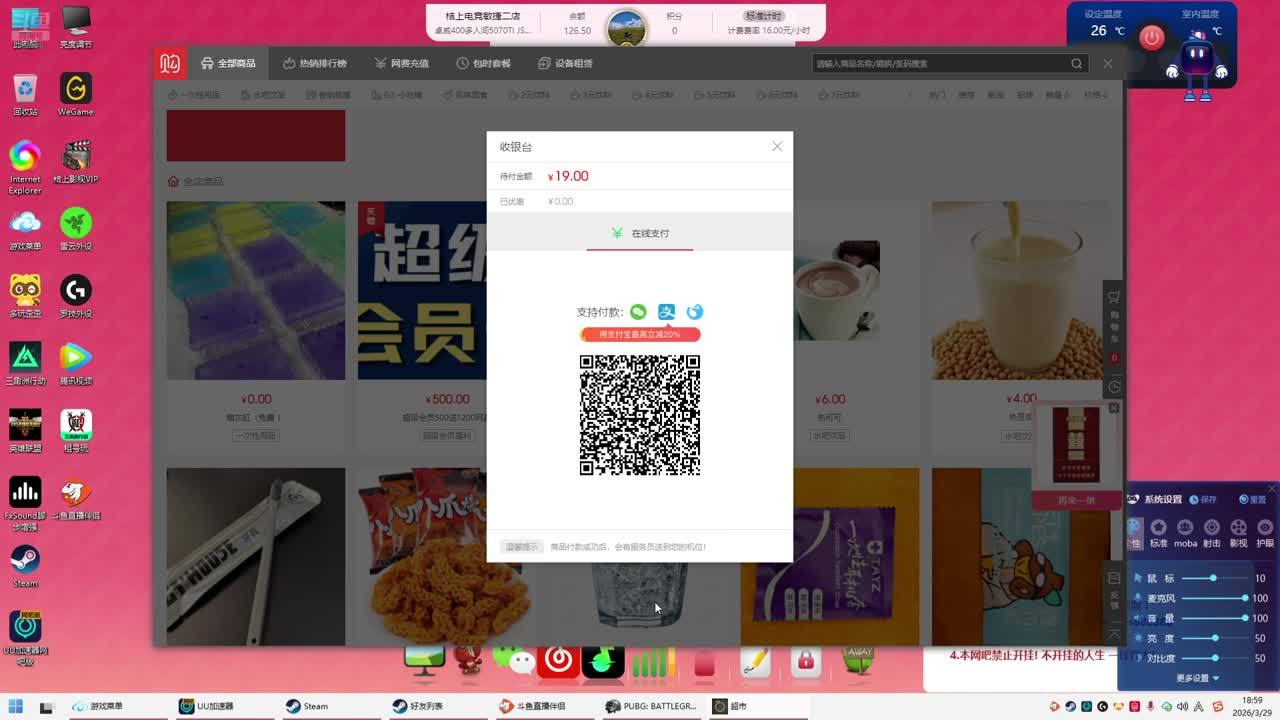Select the soy milk ¥4.00 product thumbnail
This screenshot has height=720, width=1280.
(1021, 291)
